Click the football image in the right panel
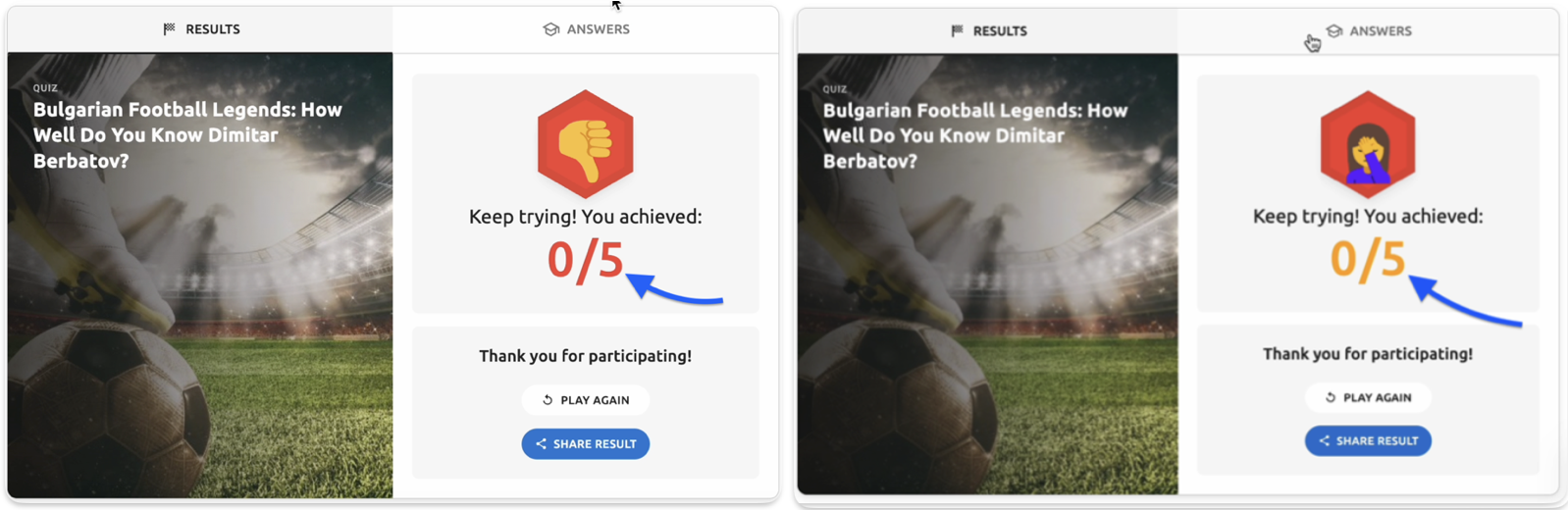Viewport: 1568px width, 510px height. click(x=986, y=373)
